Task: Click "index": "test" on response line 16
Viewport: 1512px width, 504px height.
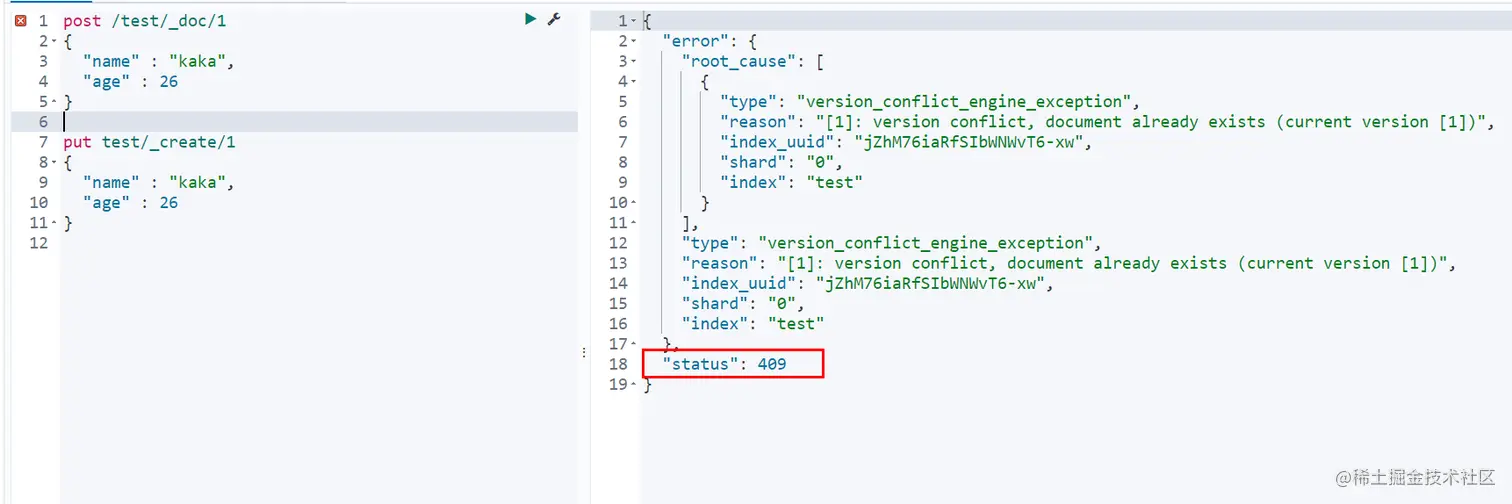Action: coord(752,324)
